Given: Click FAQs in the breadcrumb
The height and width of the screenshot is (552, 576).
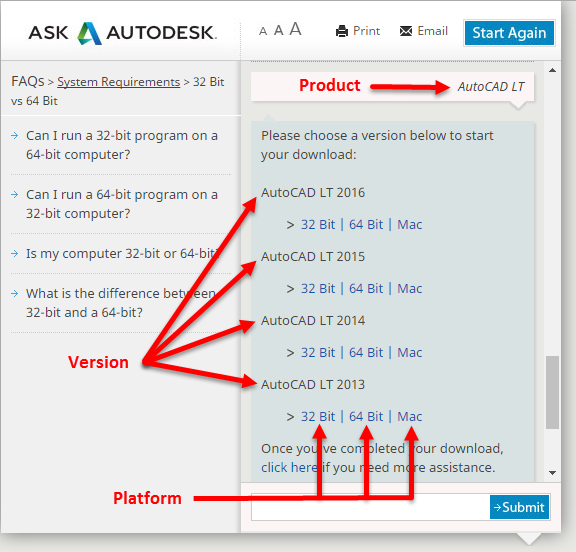Looking at the screenshot, I should (x=28, y=81).
